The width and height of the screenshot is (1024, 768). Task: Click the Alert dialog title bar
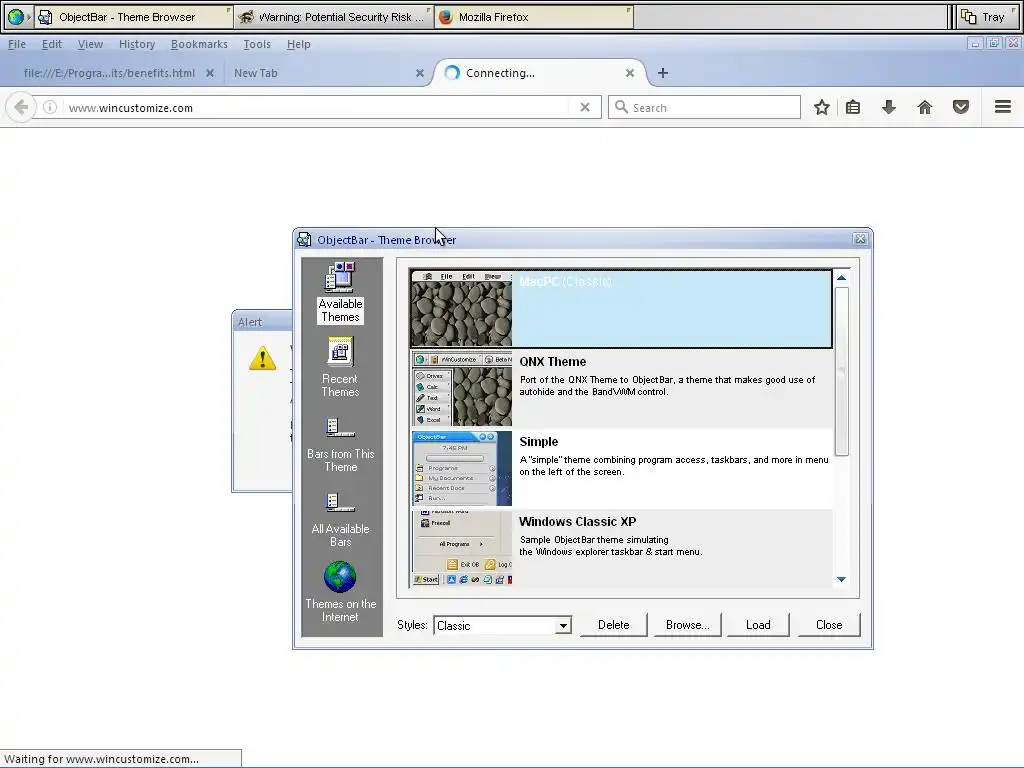(263, 322)
